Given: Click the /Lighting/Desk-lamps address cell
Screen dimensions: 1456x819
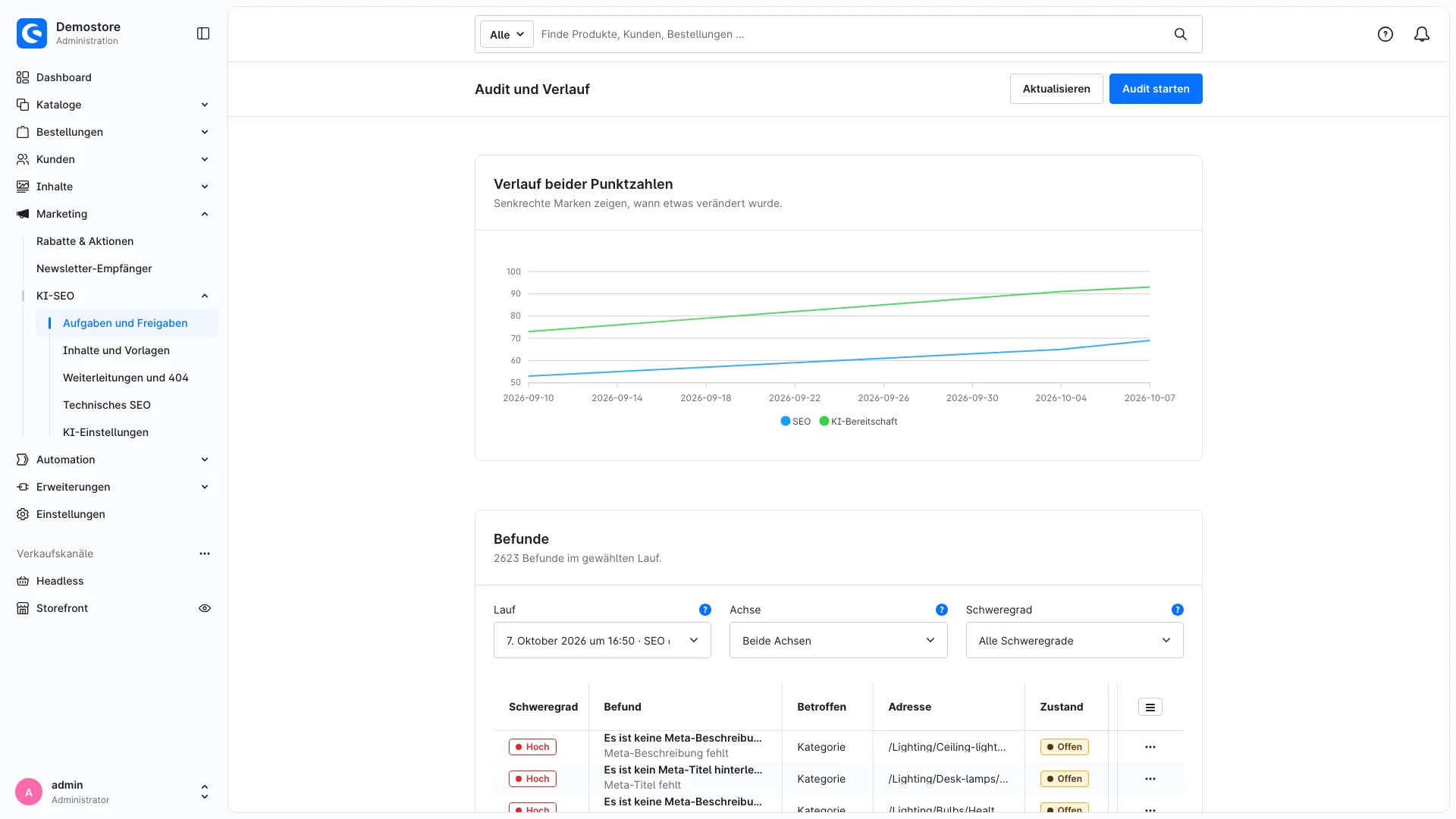Looking at the screenshot, I should [949, 779].
